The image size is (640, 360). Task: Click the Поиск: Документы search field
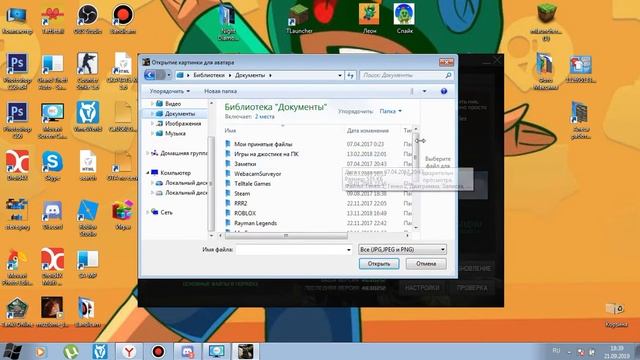[402, 75]
